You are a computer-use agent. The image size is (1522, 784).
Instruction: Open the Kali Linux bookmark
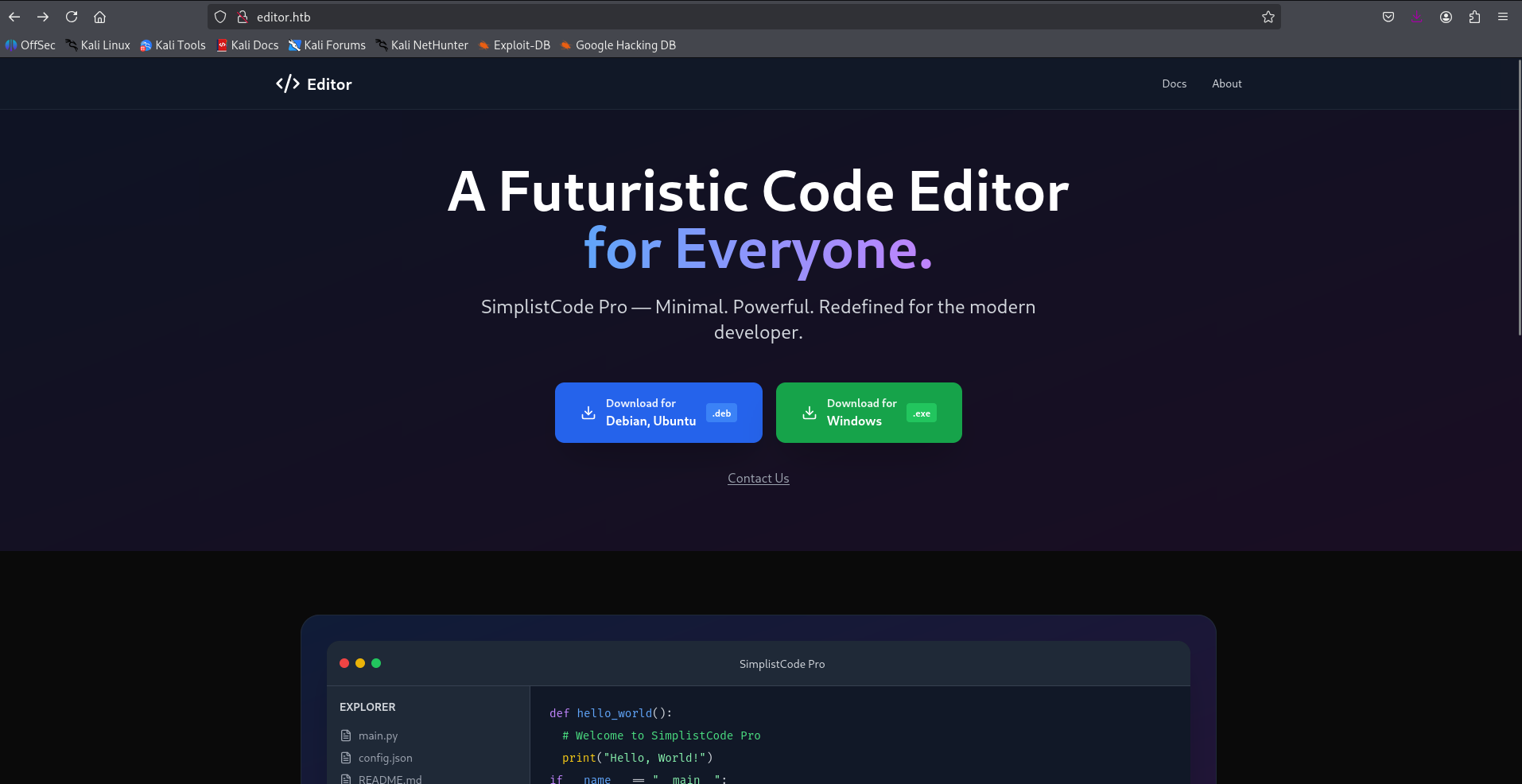pyautogui.click(x=98, y=45)
